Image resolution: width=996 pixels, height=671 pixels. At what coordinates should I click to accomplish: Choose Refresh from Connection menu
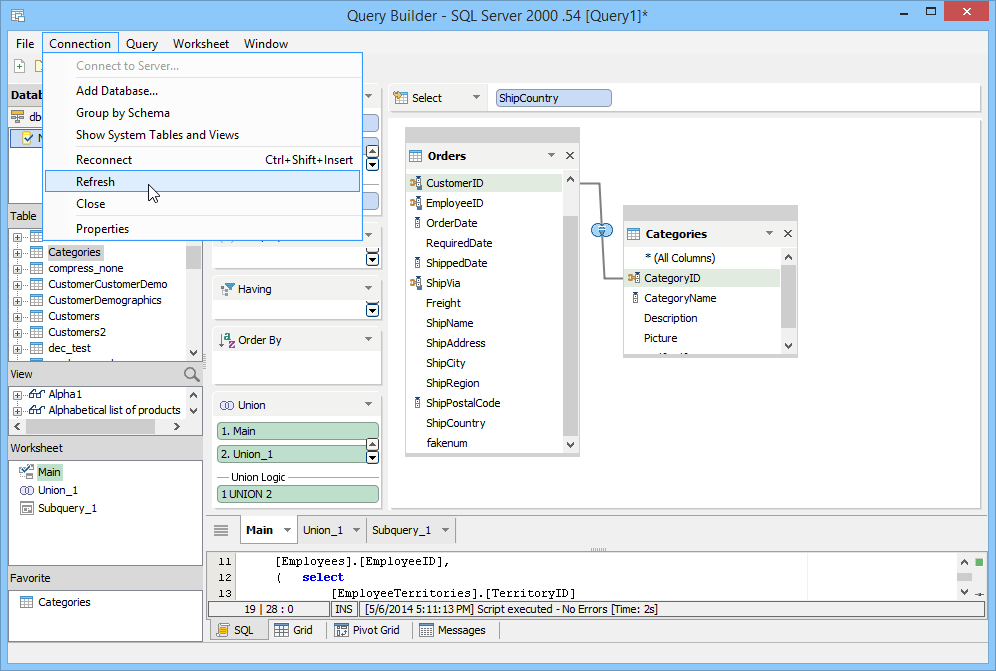click(x=202, y=182)
